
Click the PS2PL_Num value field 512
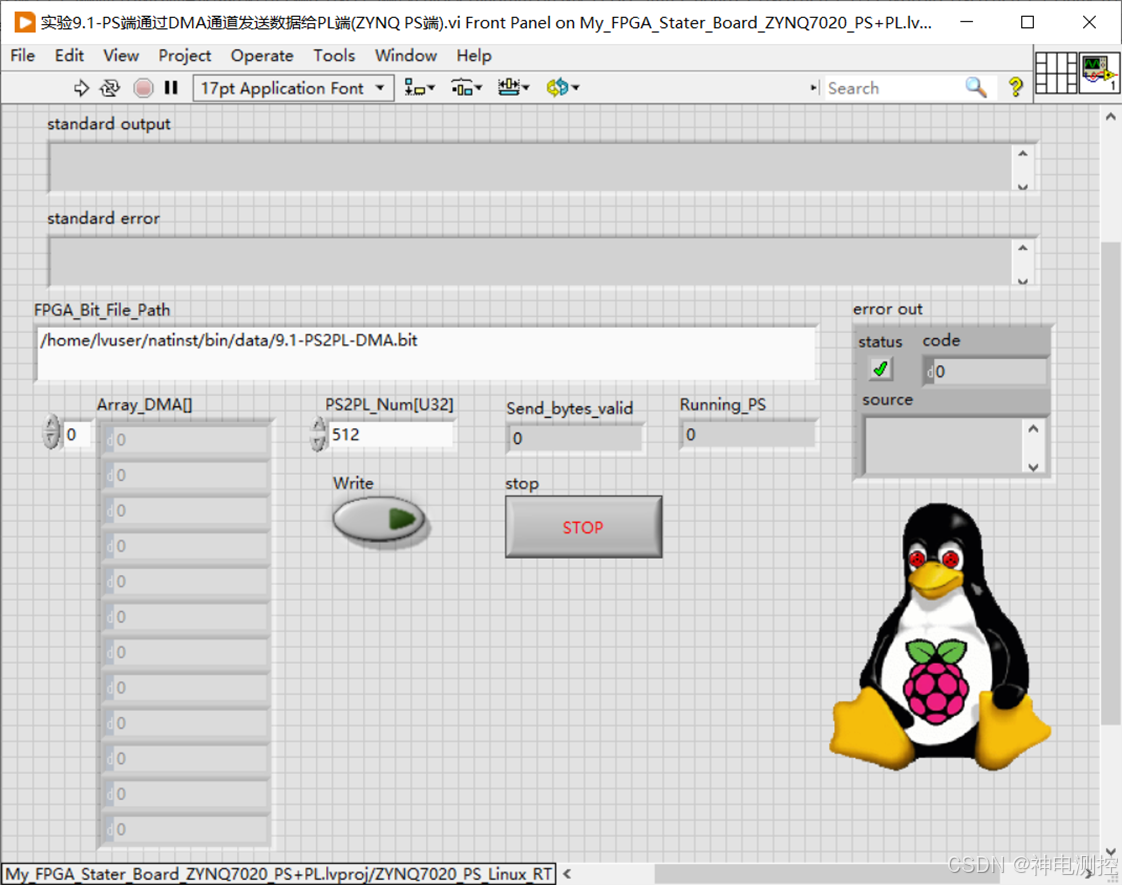tap(391, 435)
